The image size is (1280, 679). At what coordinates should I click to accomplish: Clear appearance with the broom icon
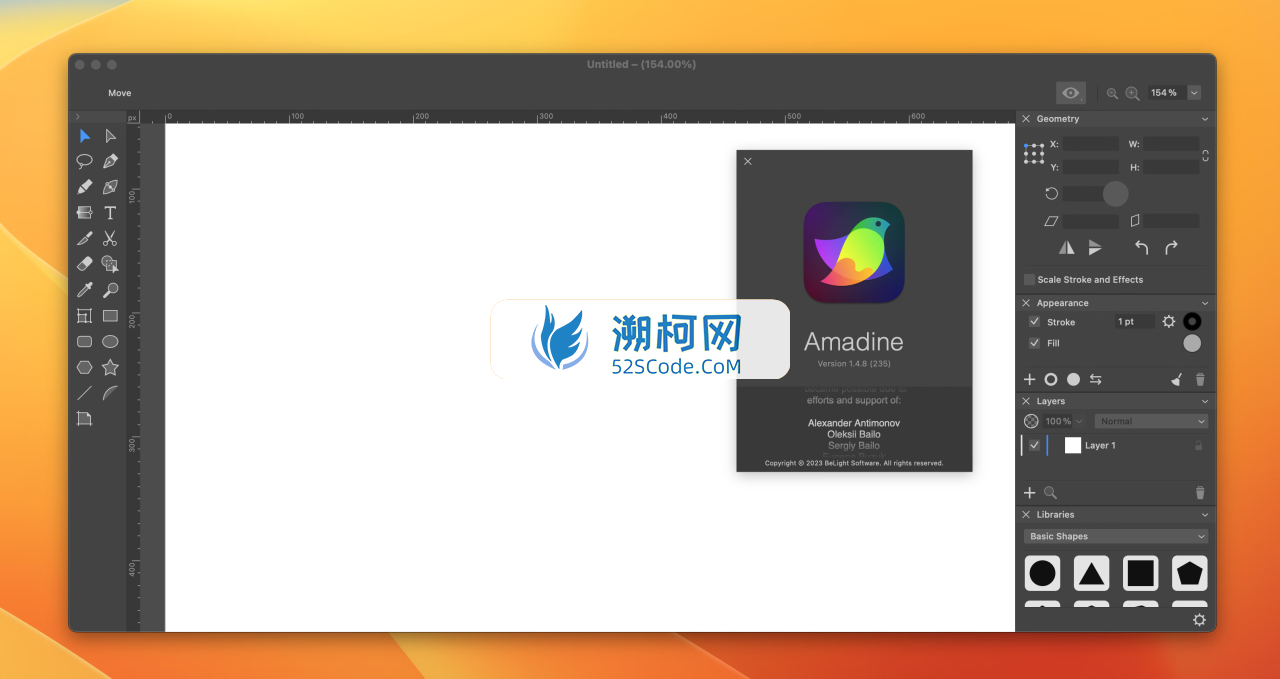pyautogui.click(x=1177, y=380)
